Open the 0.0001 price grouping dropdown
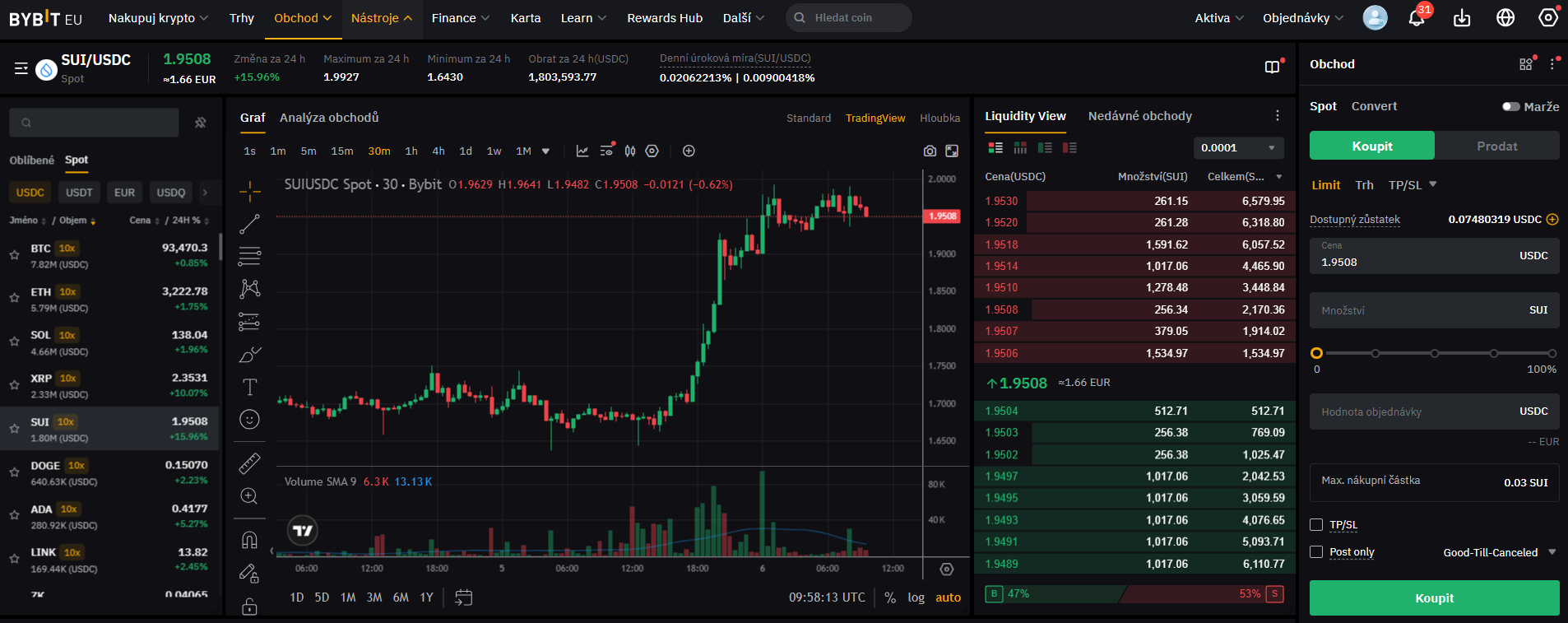The height and width of the screenshot is (623, 1568). 1238,148
